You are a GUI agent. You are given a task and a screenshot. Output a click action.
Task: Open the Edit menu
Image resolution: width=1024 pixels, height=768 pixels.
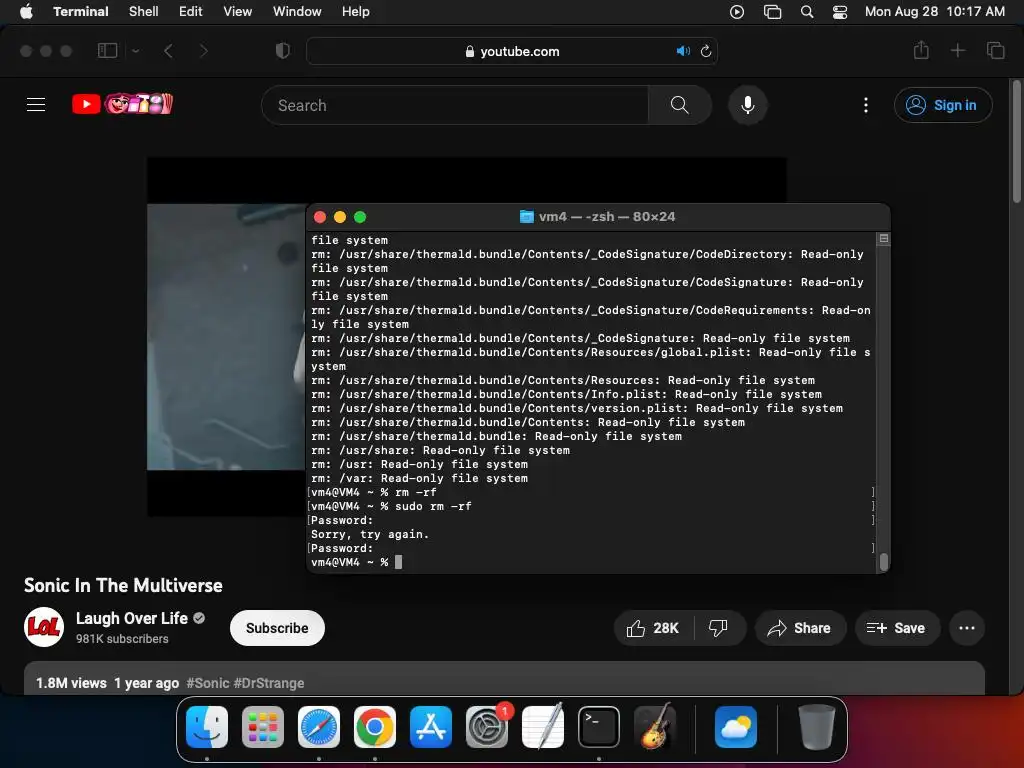tap(190, 12)
